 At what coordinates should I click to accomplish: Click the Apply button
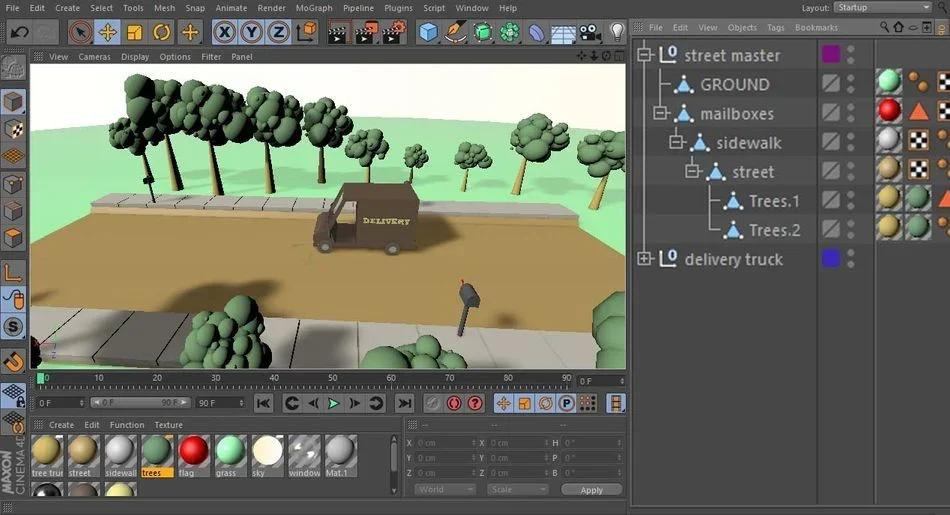click(591, 490)
